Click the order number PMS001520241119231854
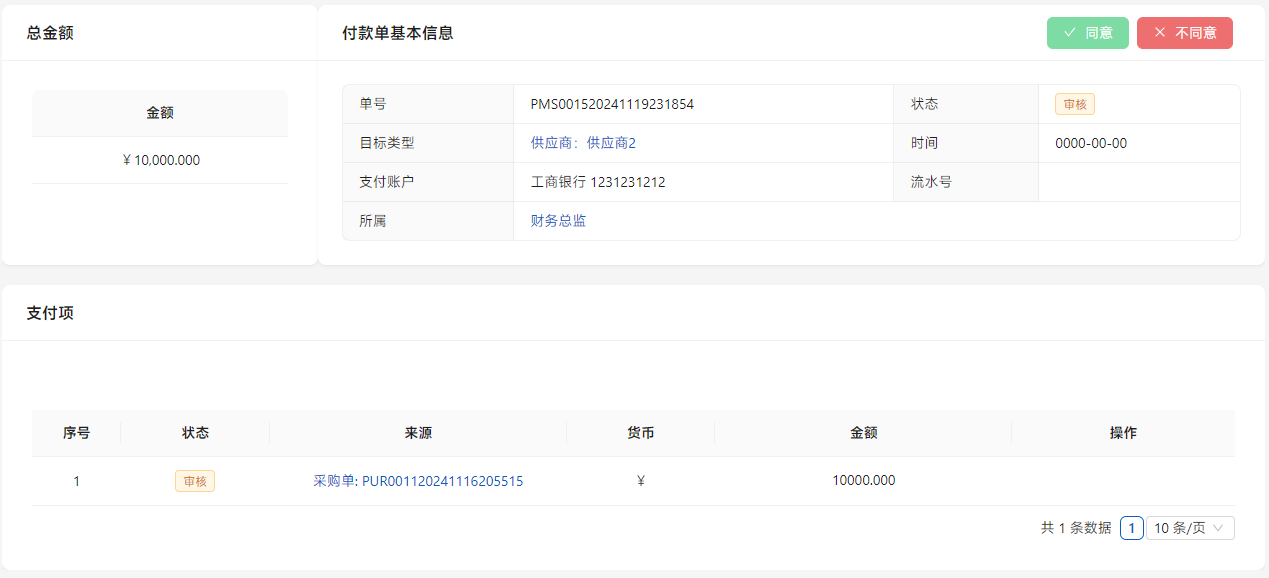 coord(612,104)
